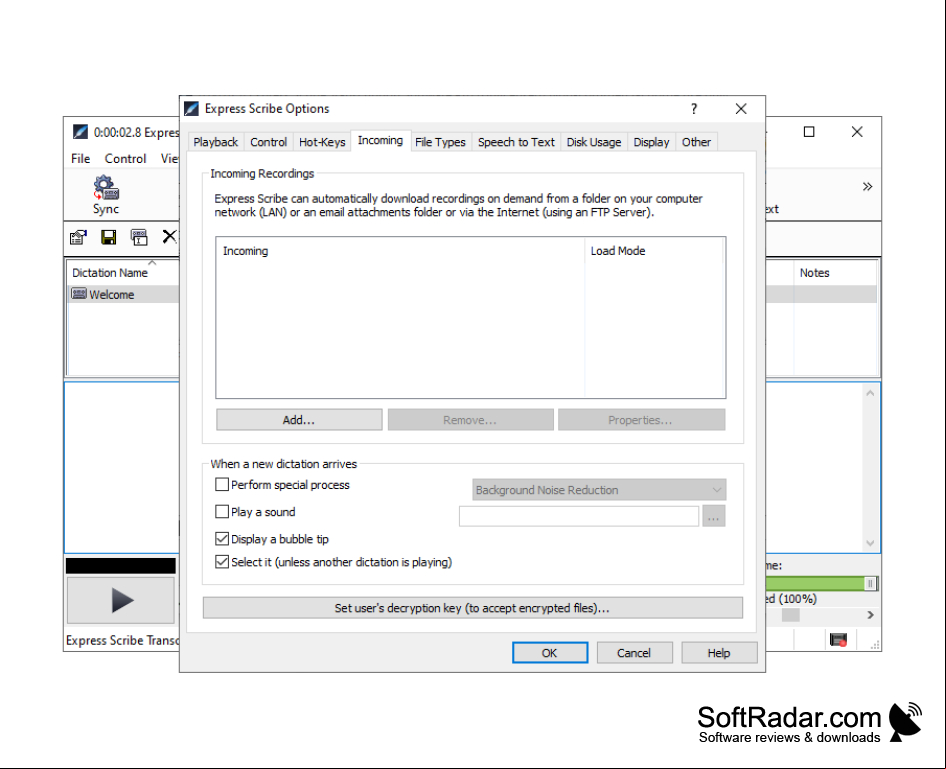Click the scroll up arrow in notes pane
The width and height of the screenshot is (946, 769).
point(870,393)
